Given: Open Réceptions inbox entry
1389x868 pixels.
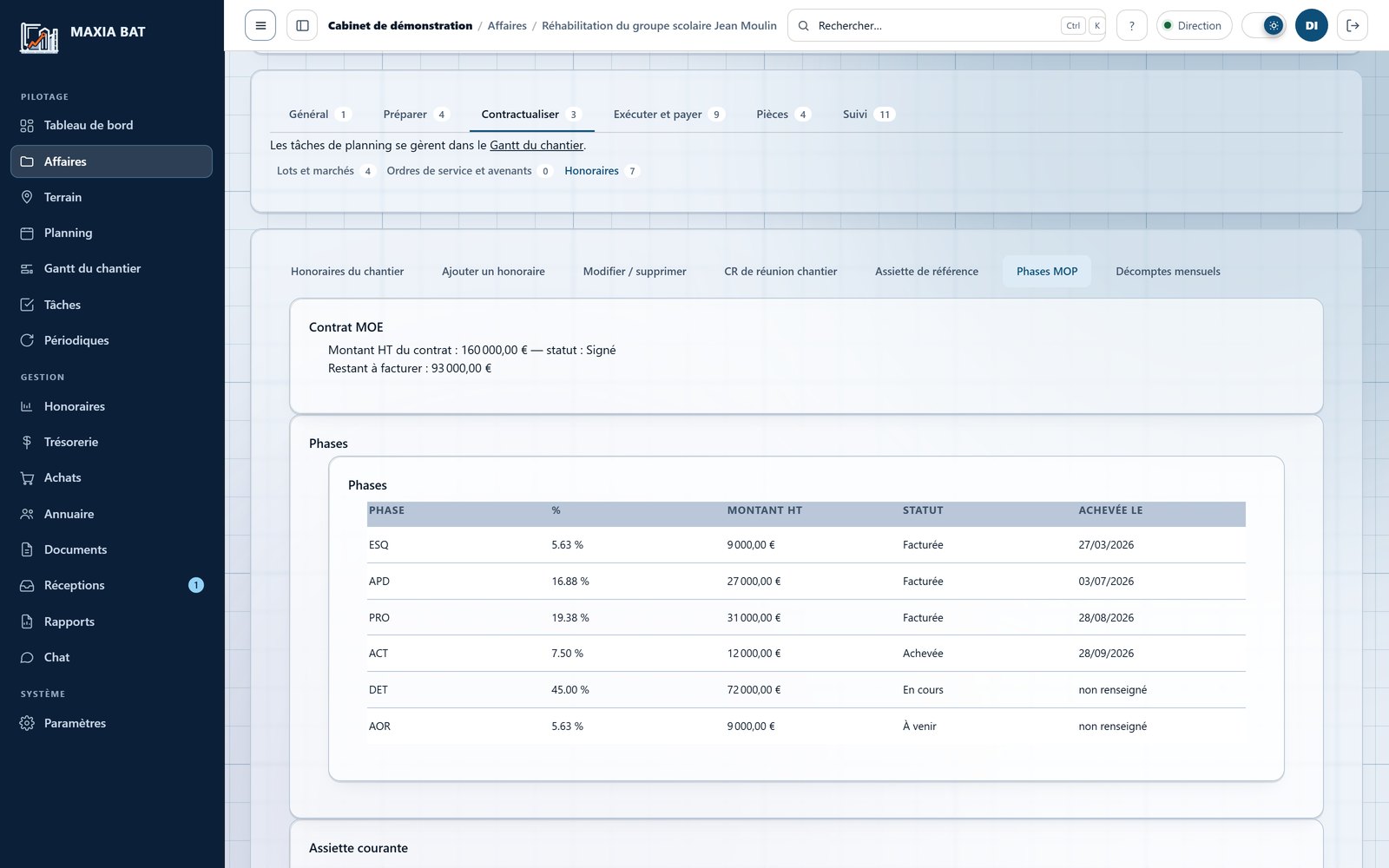Looking at the screenshot, I should coord(111,585).
